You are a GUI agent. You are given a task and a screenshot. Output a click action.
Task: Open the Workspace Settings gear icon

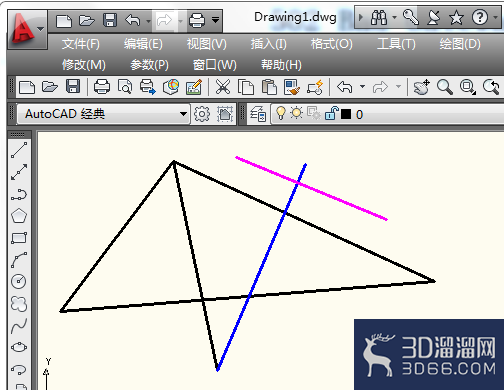202,114
